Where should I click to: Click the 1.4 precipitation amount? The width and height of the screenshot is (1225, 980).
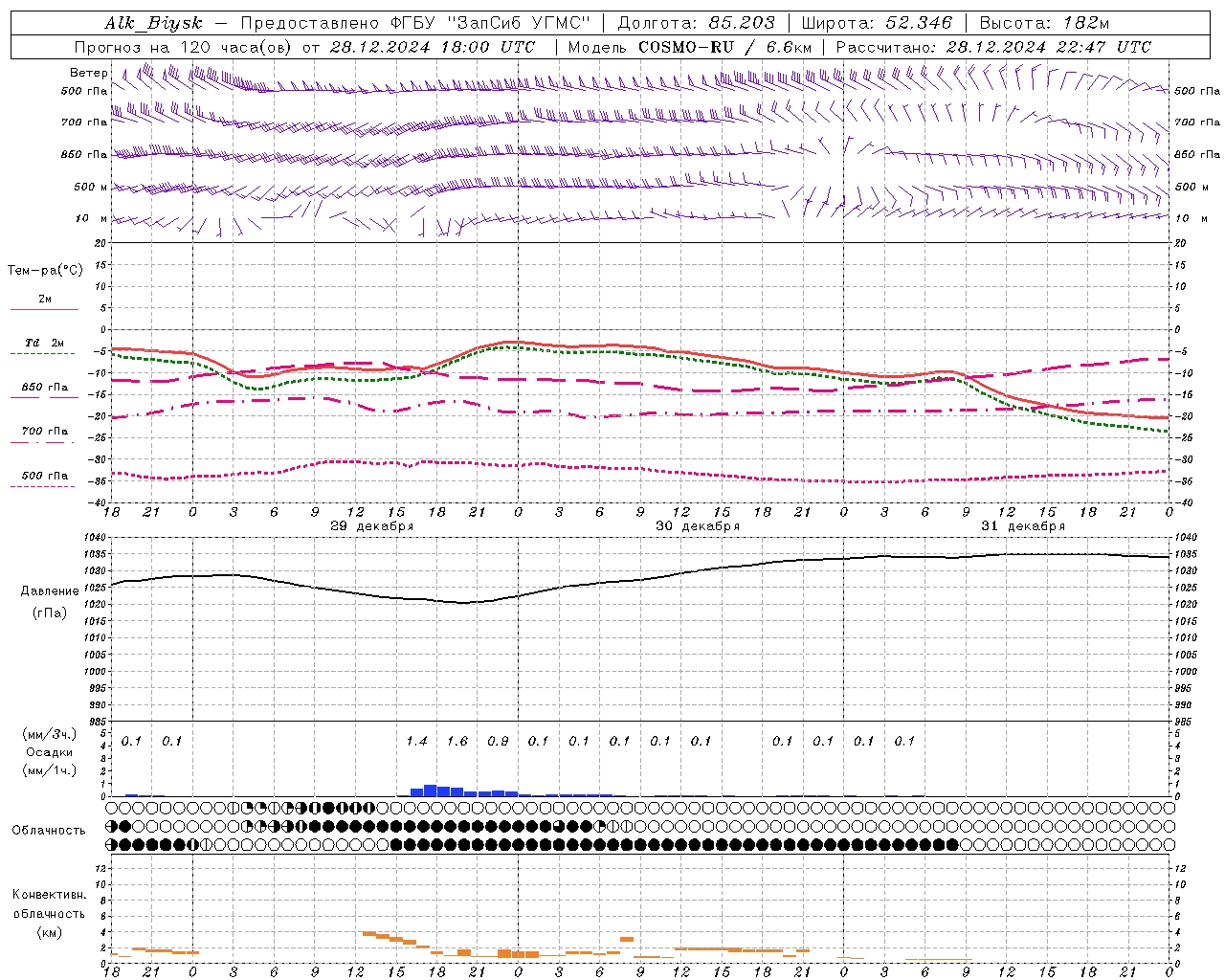pos(416,741)
